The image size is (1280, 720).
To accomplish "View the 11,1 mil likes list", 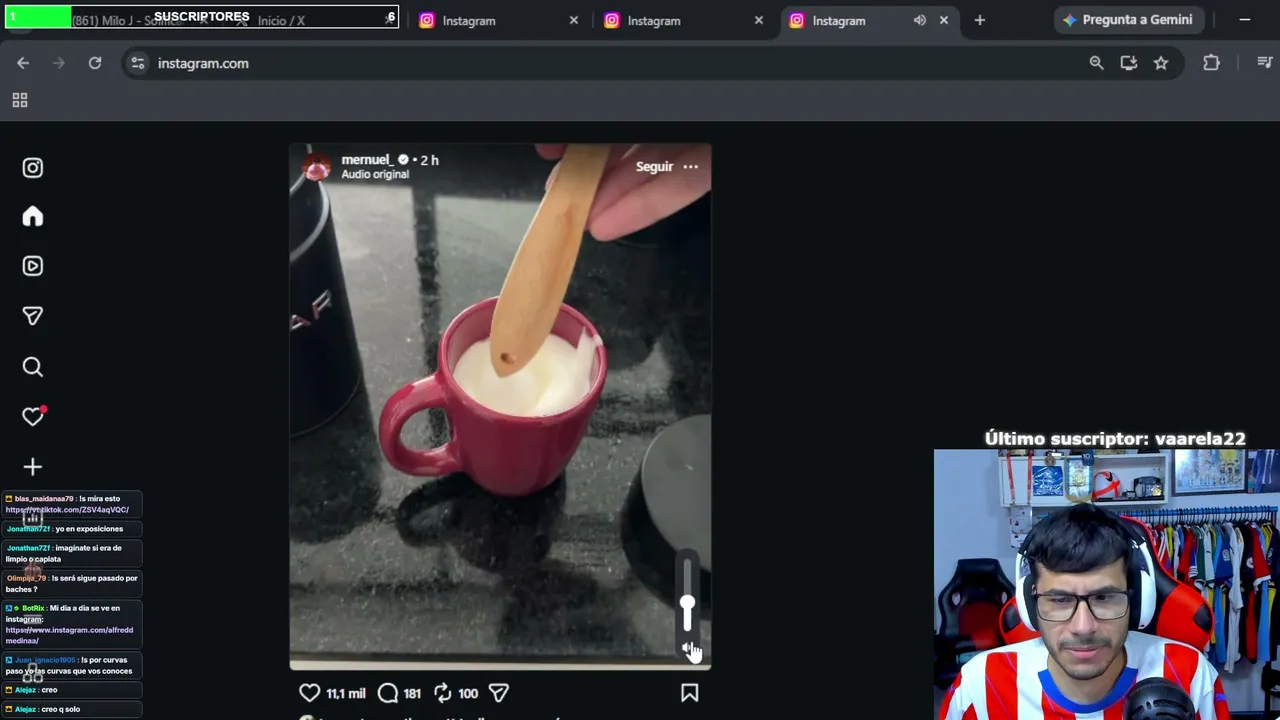I will click(x=346, y=693).
